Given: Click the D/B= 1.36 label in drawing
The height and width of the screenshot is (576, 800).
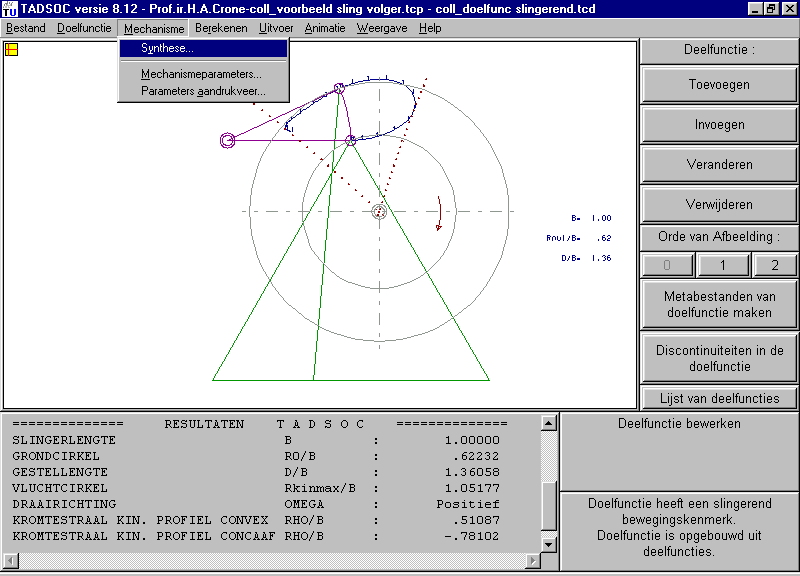Looking at the screenshot, I should (586, 258).
